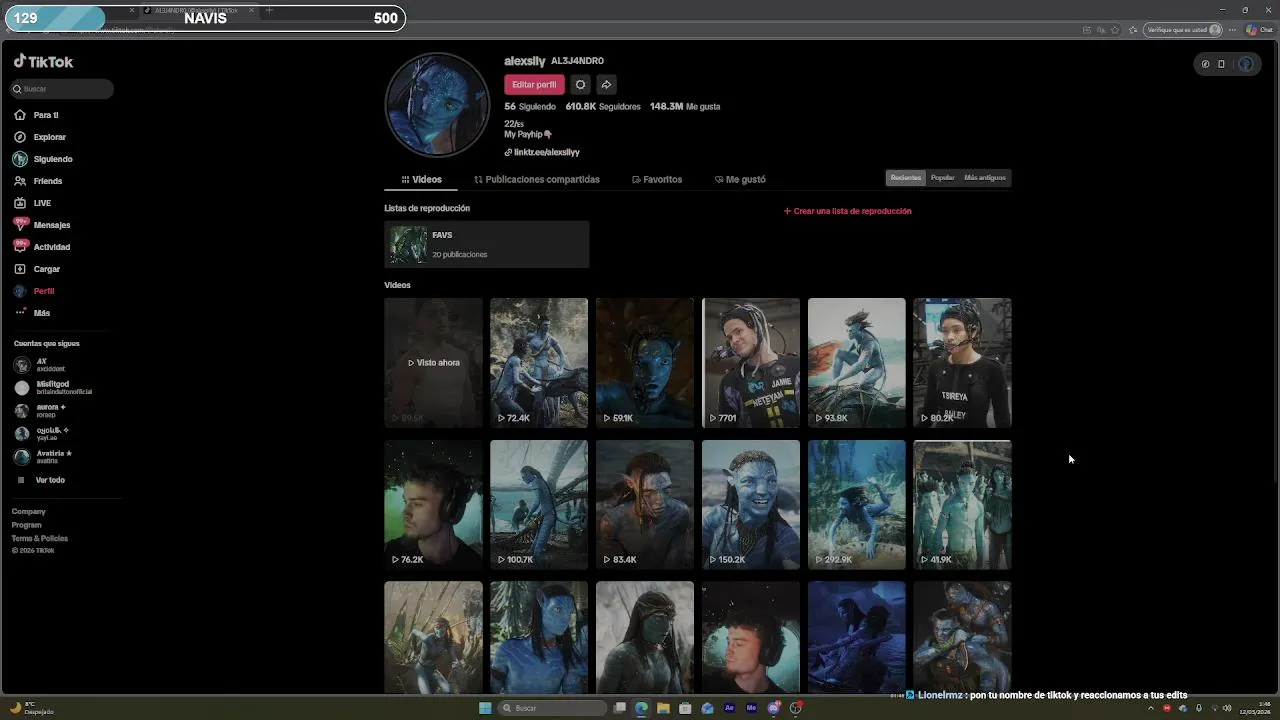Select Perfil in the sidebar

tap(34, 291)
